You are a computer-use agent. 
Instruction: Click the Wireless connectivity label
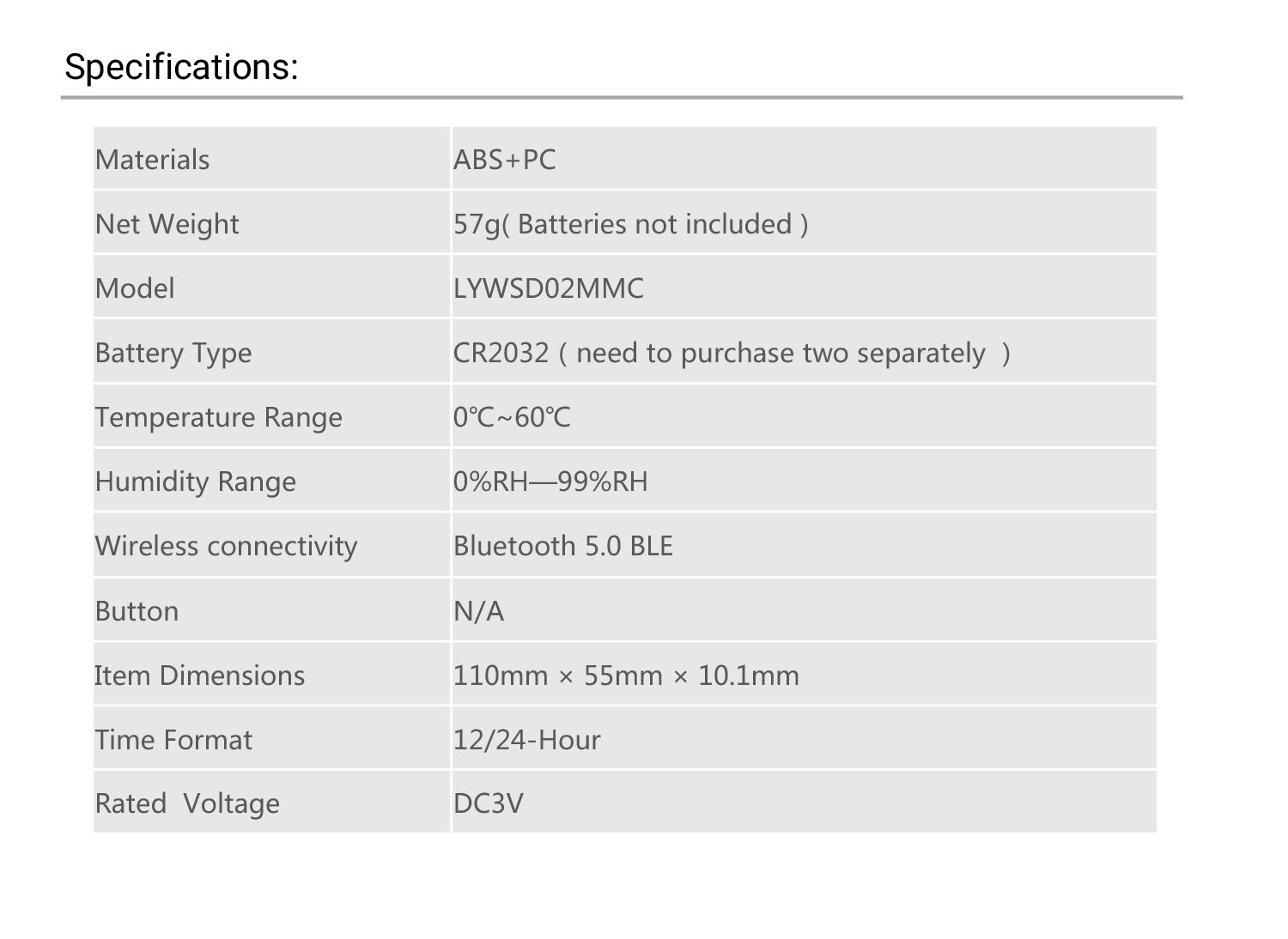(x=227, y=546)
